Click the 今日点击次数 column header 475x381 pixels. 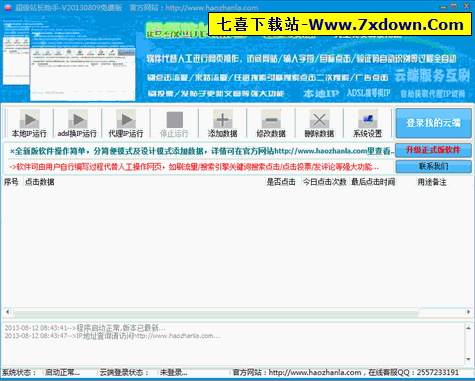coord(325,182)
